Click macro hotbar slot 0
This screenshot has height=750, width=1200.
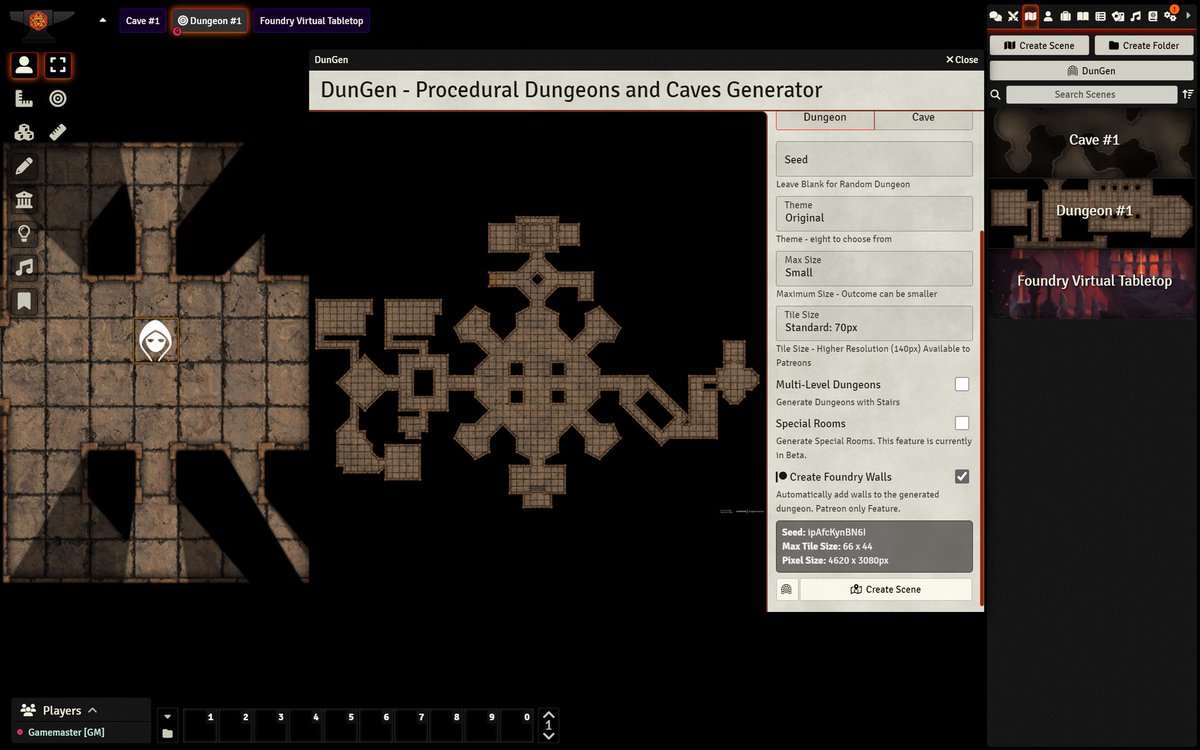point(517,726)
